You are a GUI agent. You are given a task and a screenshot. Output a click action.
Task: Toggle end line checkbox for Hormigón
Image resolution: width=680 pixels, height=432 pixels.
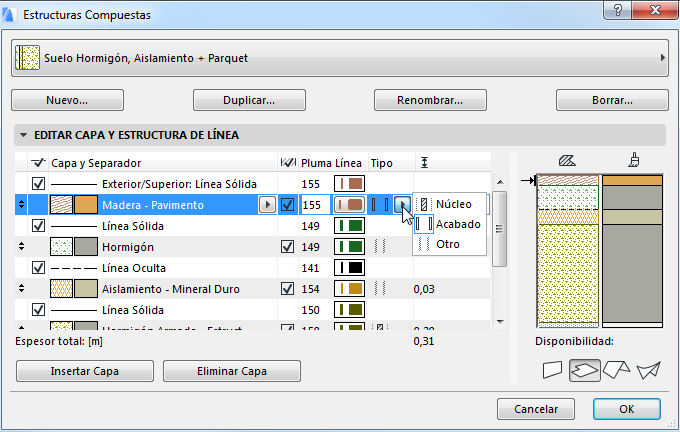click(288, 247)
